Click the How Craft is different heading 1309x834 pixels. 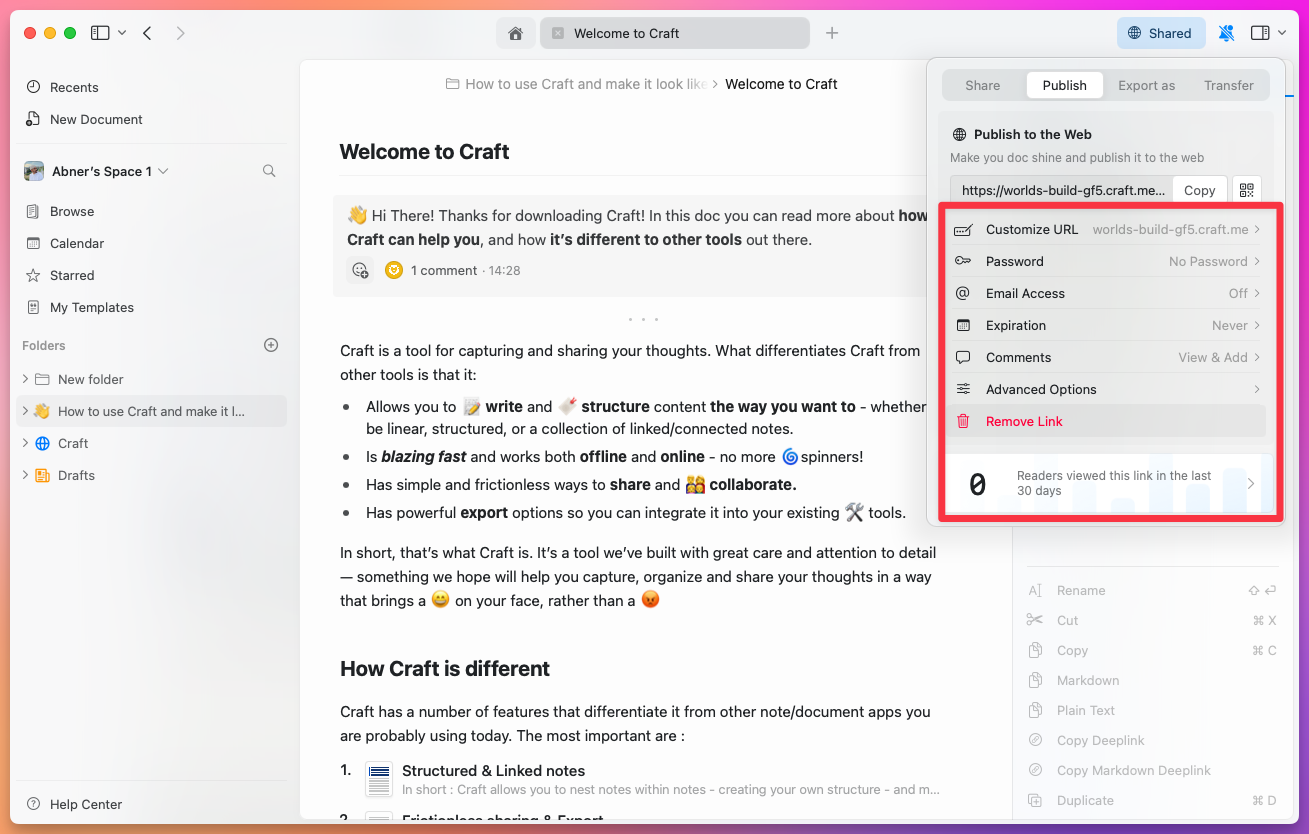click(x=445, y=669)
